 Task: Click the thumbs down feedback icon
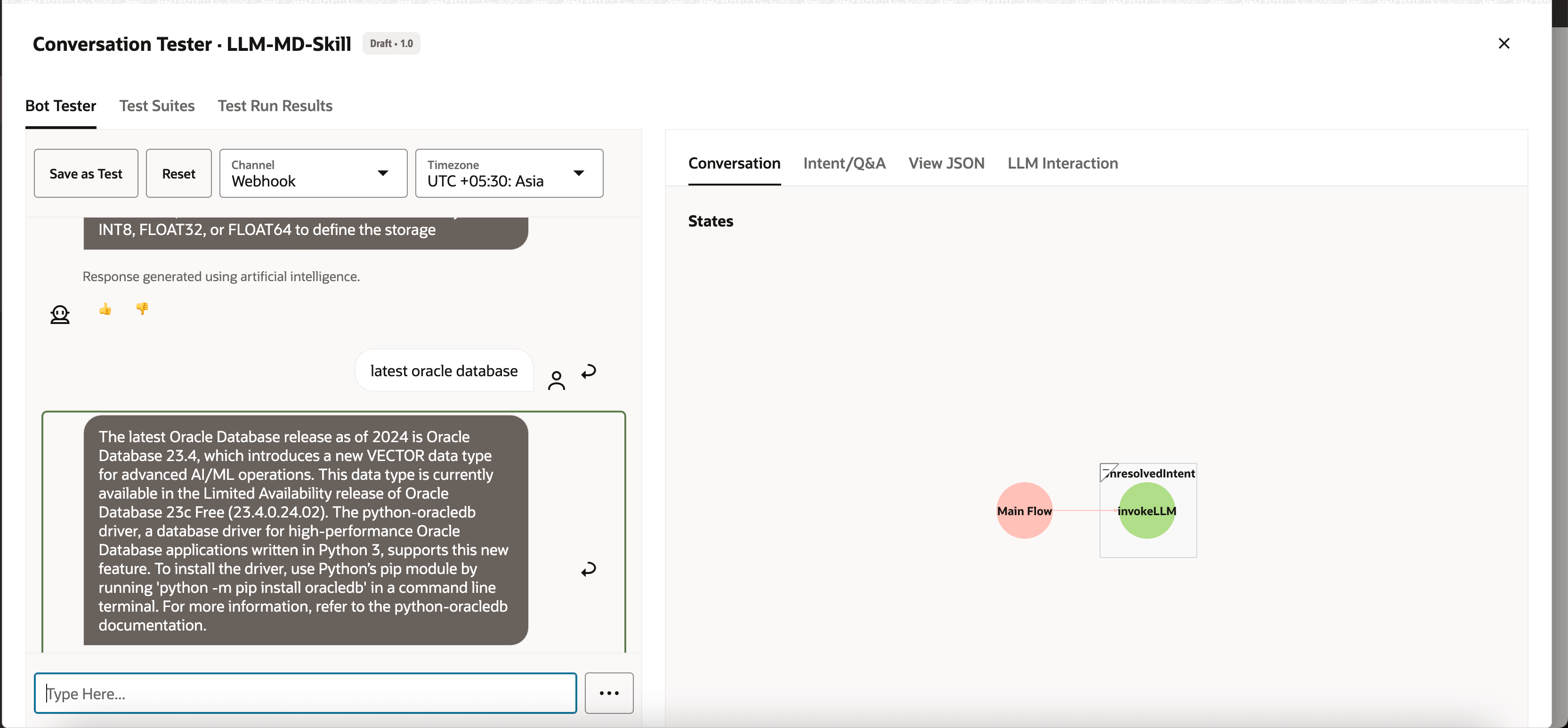click(142, 308)
